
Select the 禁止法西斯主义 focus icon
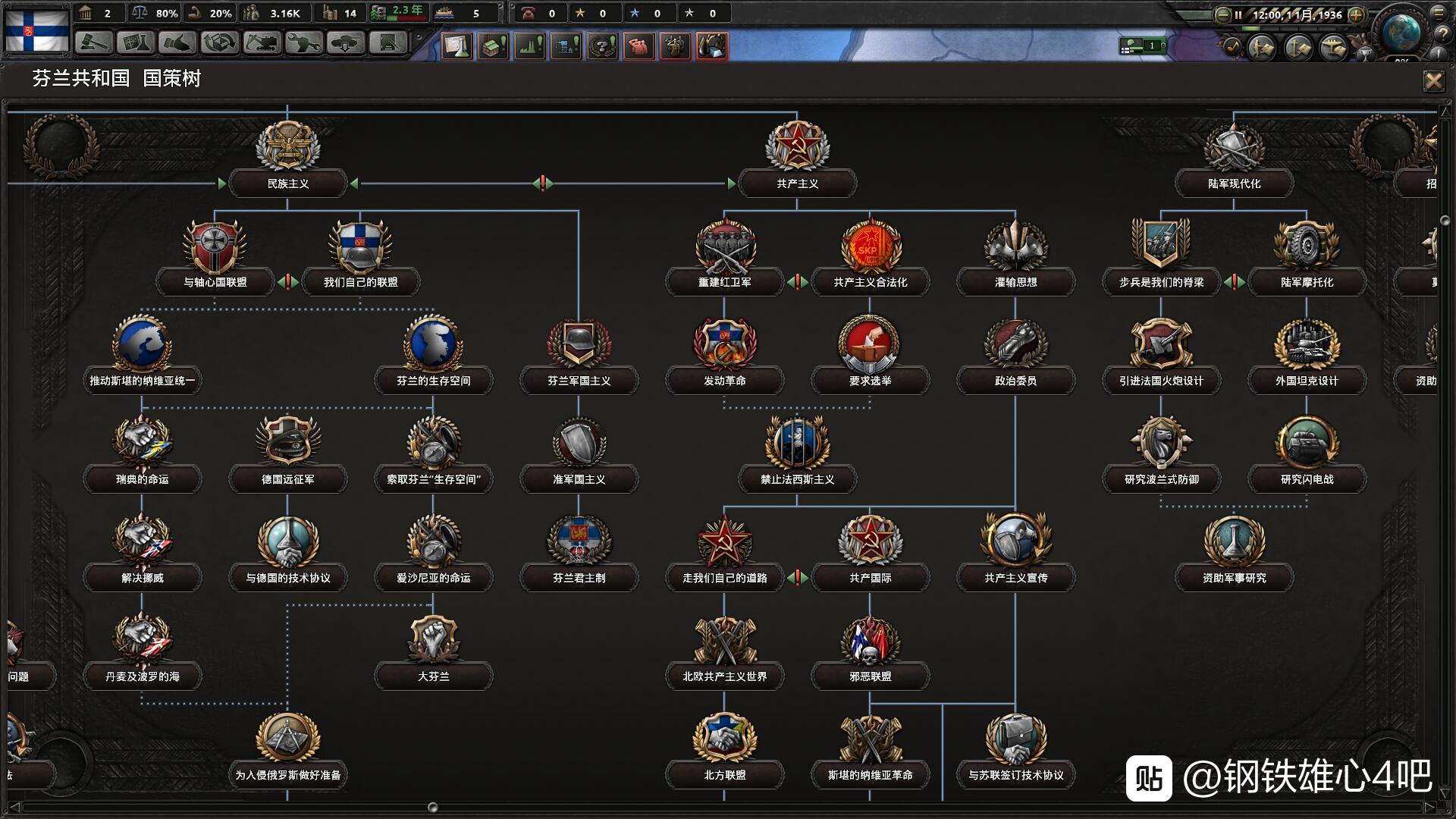pos(797,442)
